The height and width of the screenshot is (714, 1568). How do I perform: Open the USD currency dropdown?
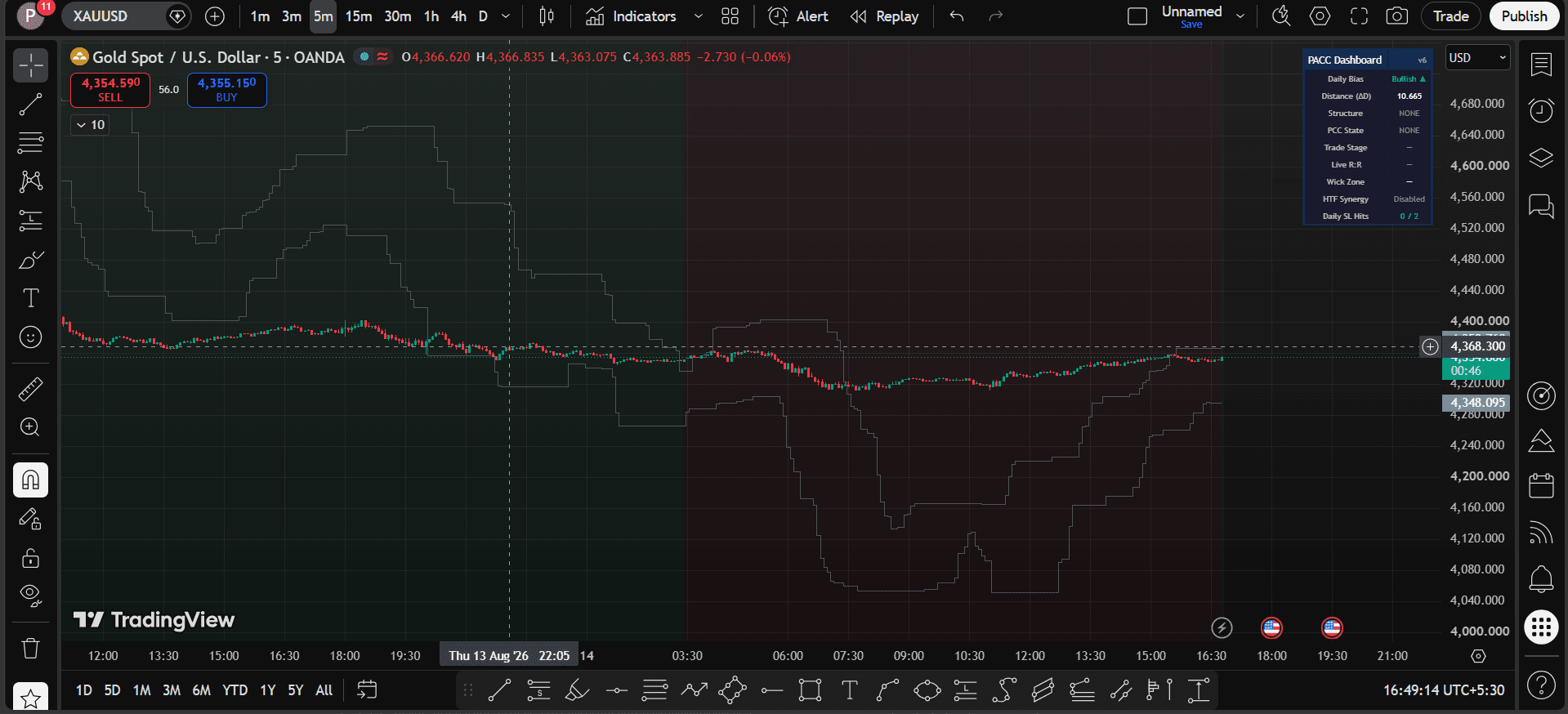(x=1477, y=58)
